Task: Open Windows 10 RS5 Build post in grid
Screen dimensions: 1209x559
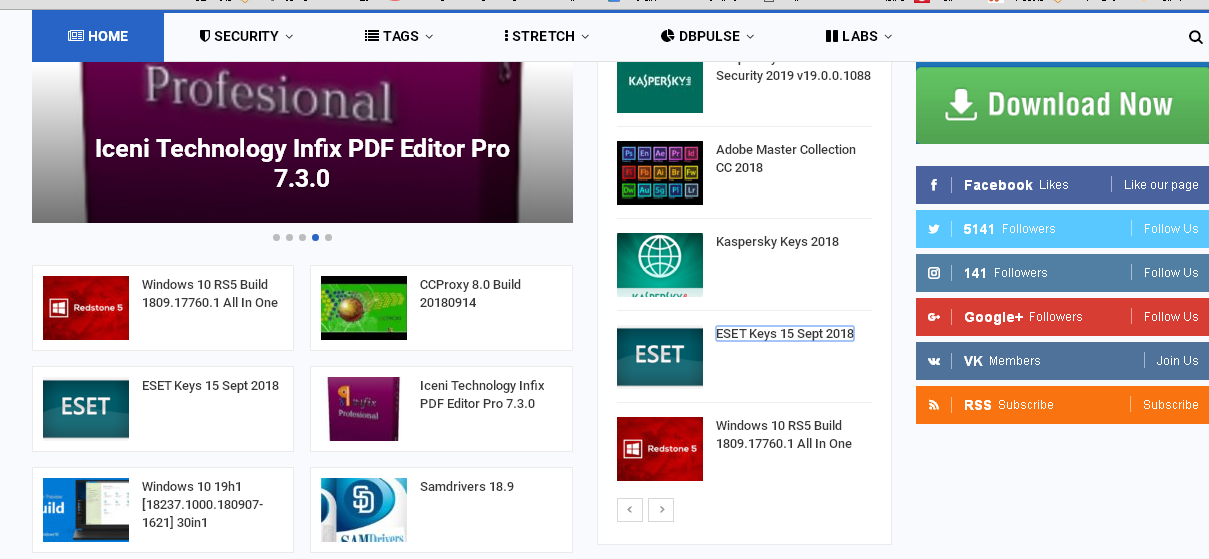Action: coord(210,294)
